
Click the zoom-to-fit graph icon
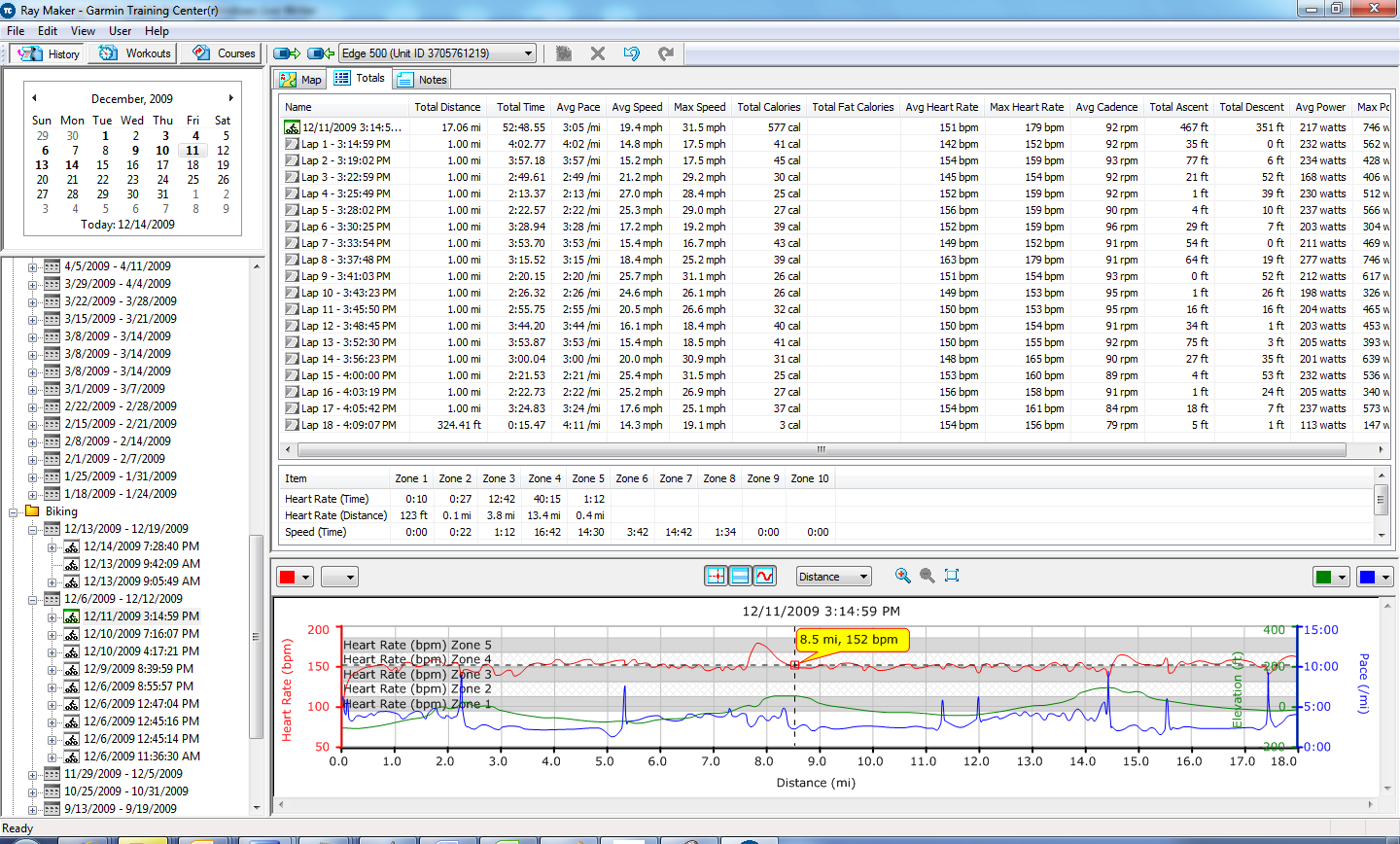[x=952, y=576]
